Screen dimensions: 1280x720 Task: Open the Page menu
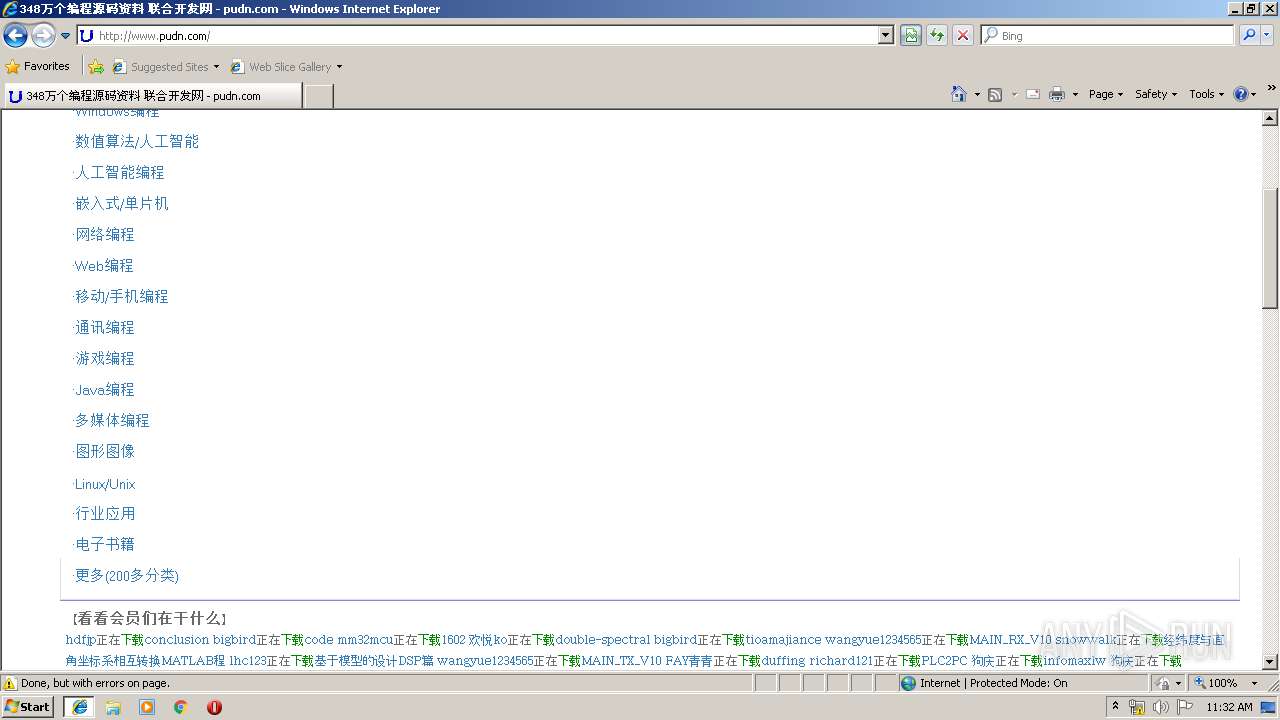click(1105, 94)
